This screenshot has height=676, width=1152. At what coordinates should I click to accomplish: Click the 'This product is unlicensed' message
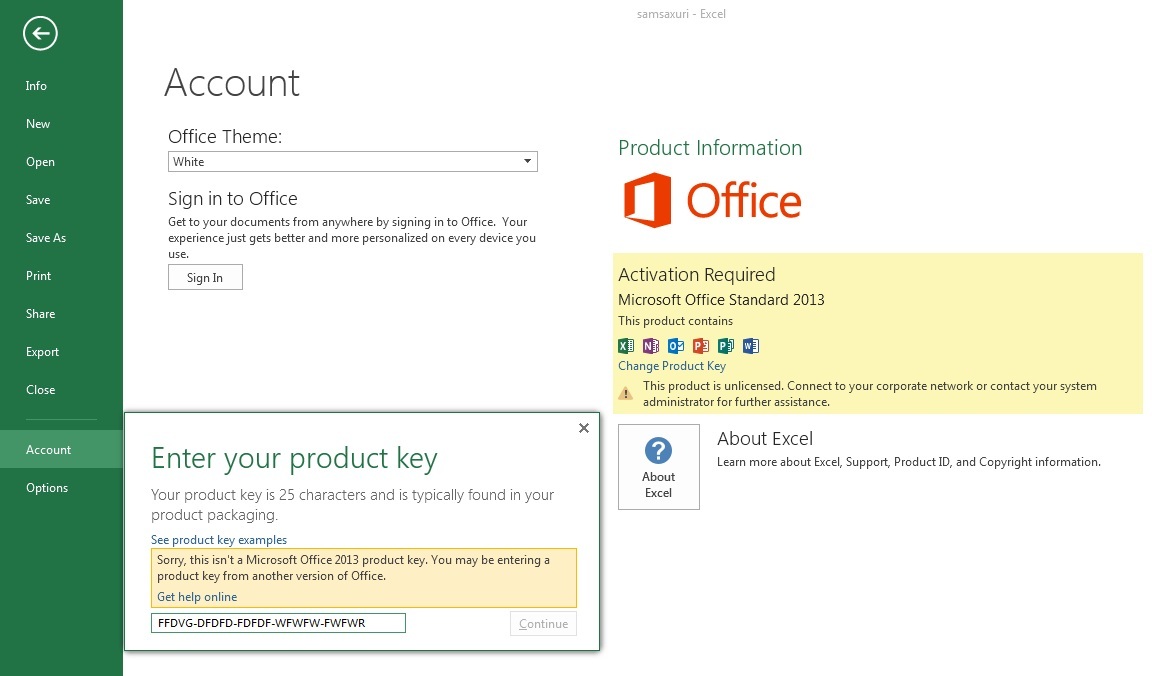[870, 394]
